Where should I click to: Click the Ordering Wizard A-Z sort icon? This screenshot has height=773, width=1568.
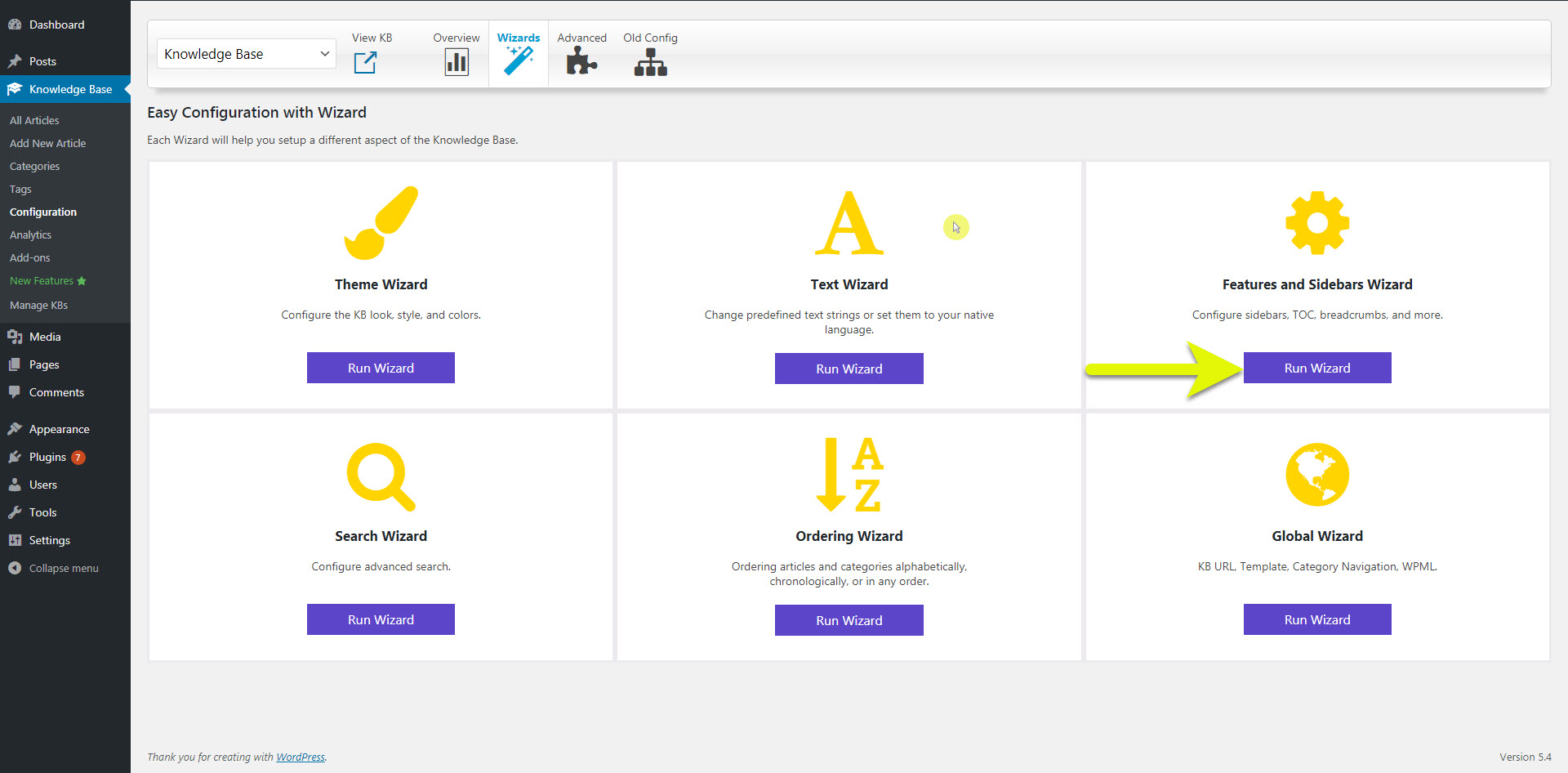tap(849, 475)
